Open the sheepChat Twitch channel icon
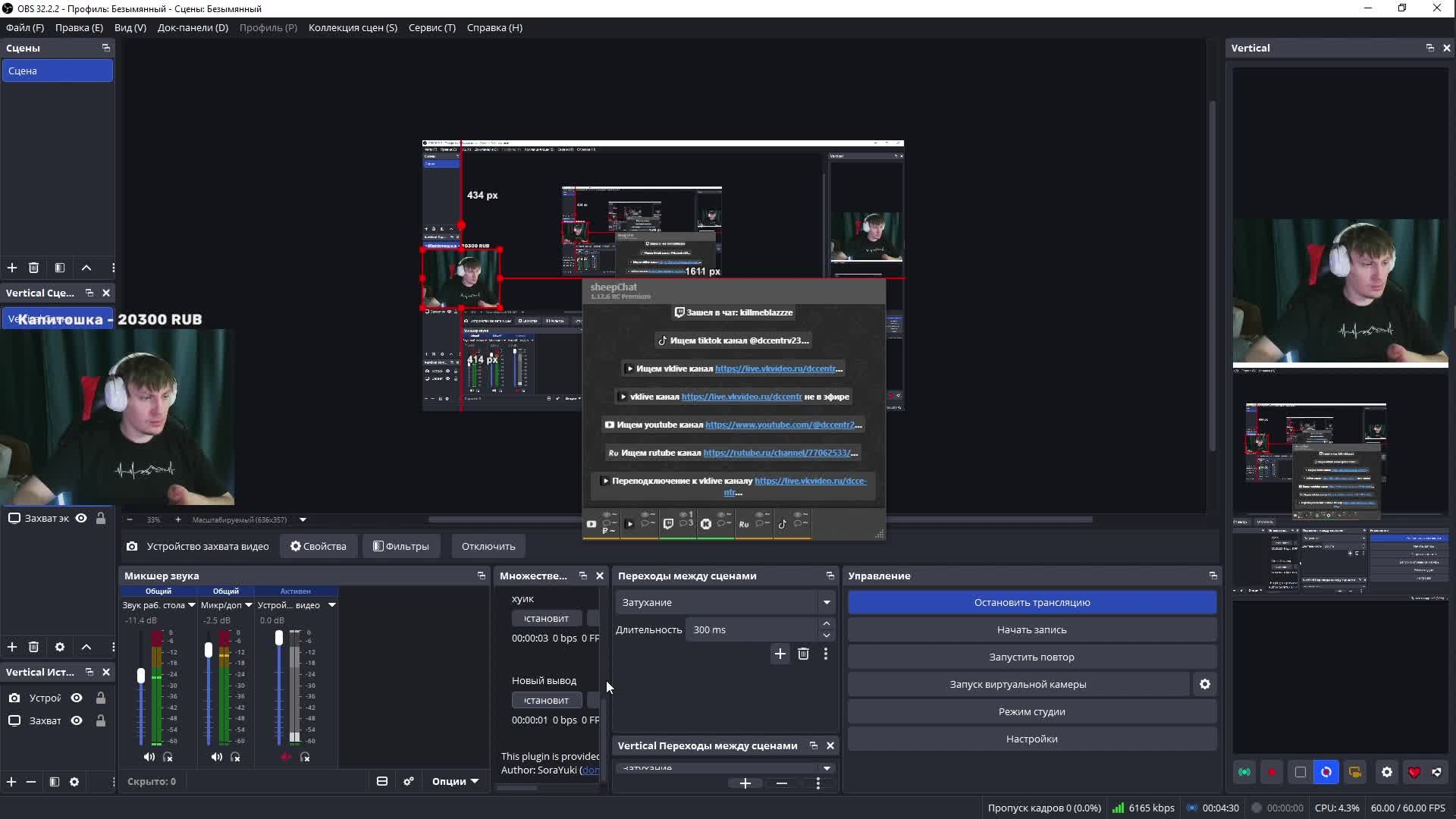This screenshot has width=1456, height=819. pos(668,524)
